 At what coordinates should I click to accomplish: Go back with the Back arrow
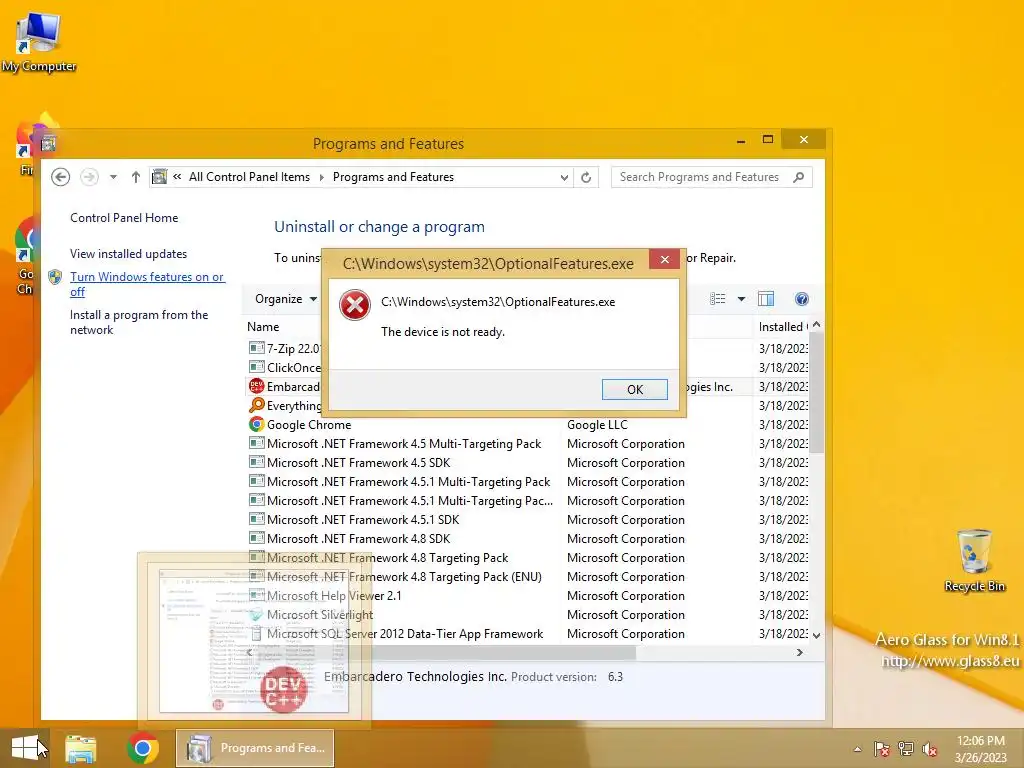click(x=61, y=177)
